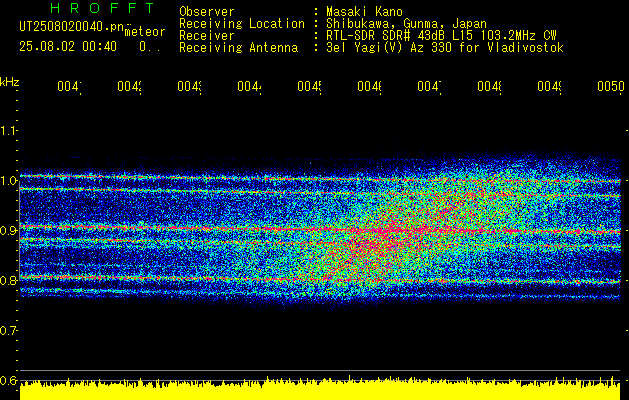The height and width of the screenshot is (400, 629).
Task: Select the observer name Masaki Kano
Action: tap(364, 12)
